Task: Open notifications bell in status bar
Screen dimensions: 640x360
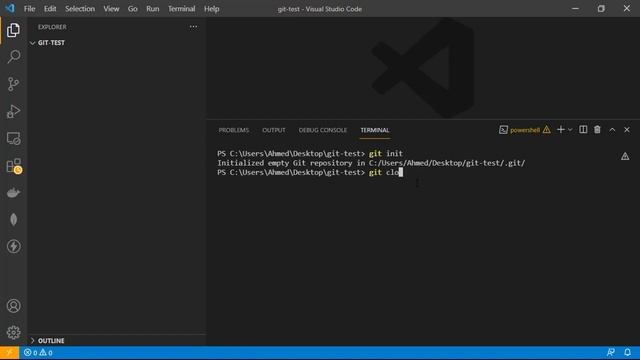Action: 627,353
